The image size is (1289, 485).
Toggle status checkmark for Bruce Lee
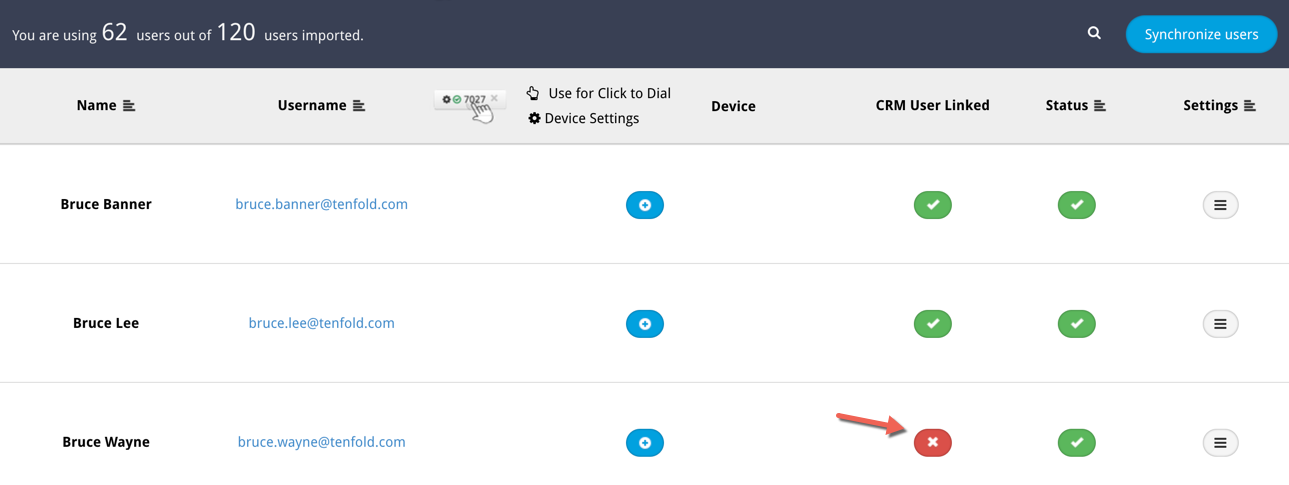click(1077, 324)
